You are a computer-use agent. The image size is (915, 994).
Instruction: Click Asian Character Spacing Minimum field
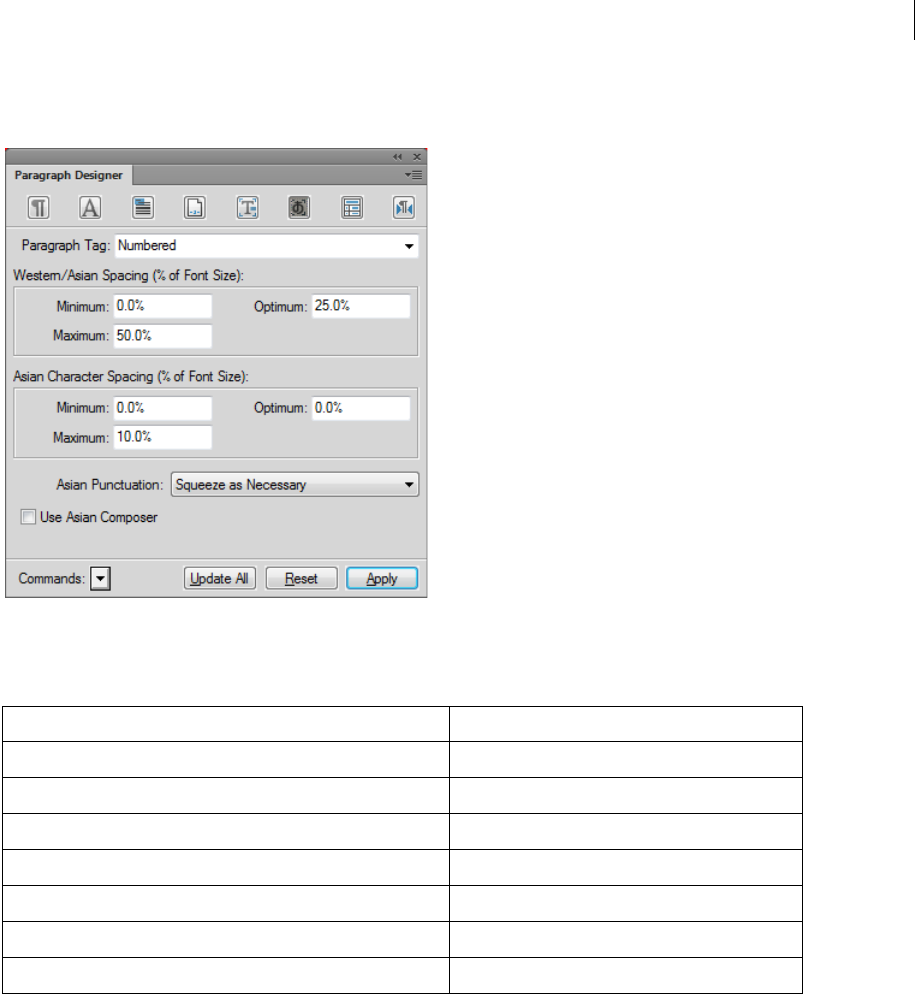pos(163,408)
